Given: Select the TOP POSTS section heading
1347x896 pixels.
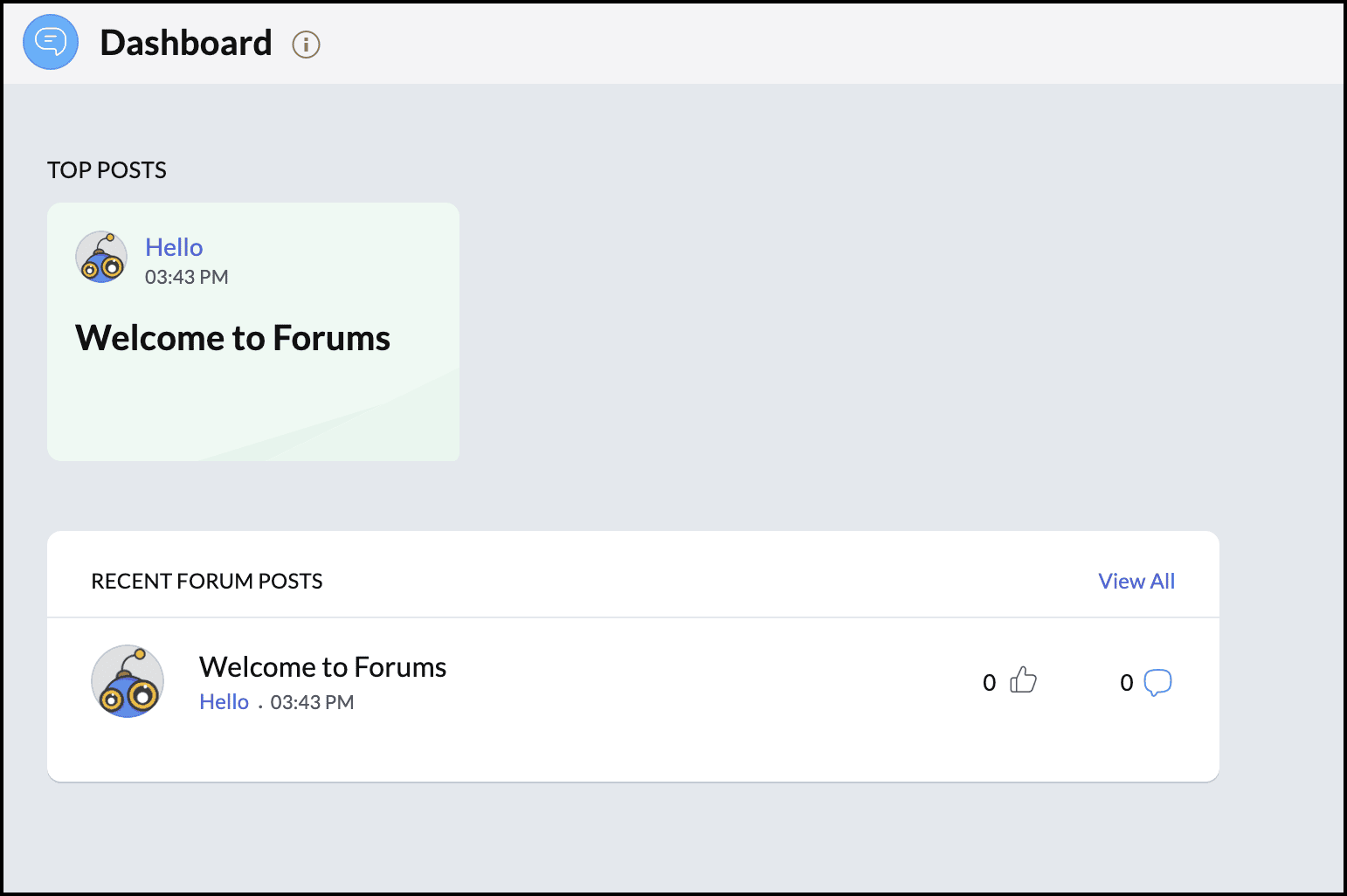Looking at the screenshot, I should coord(107,170).
